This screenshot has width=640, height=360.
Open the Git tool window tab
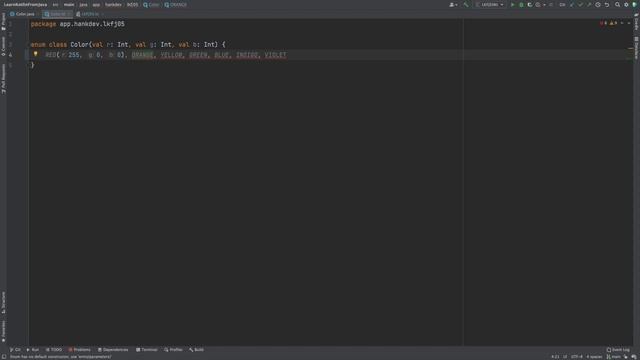coord(15,350)
